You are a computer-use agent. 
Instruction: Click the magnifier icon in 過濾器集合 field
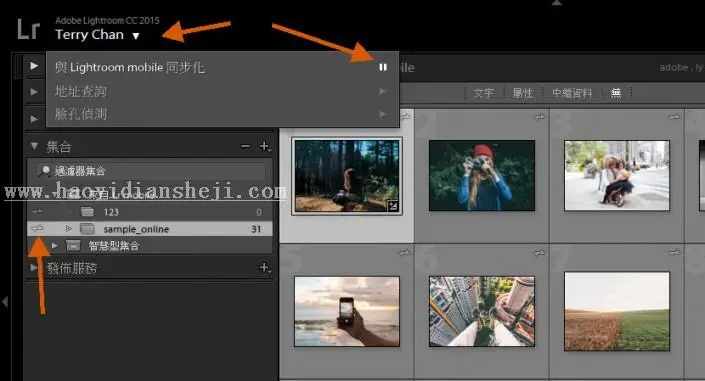(x=44, y=171)
